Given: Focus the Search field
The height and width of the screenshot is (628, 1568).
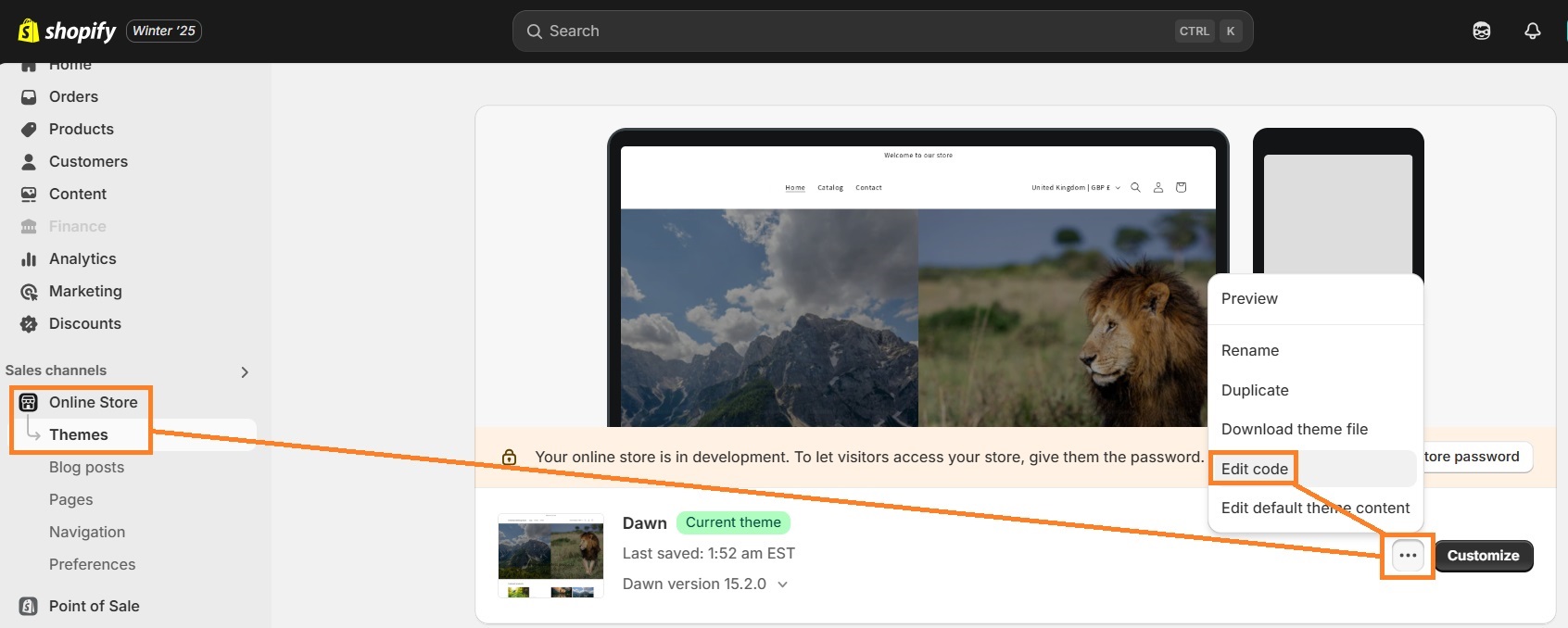Looking at the screenshot, I should click(x=882, y=31).
